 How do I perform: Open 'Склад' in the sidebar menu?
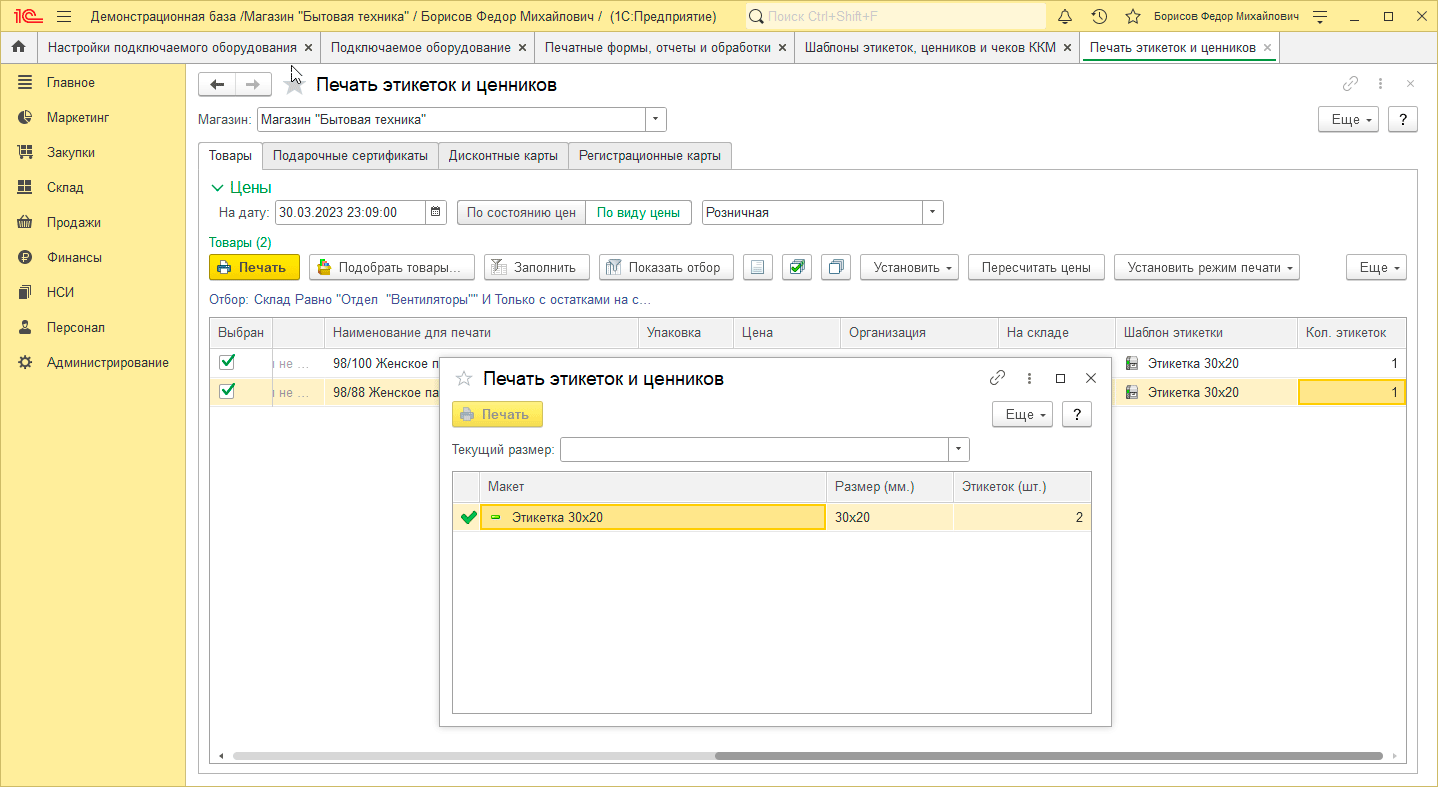click(x=65, y=187)
